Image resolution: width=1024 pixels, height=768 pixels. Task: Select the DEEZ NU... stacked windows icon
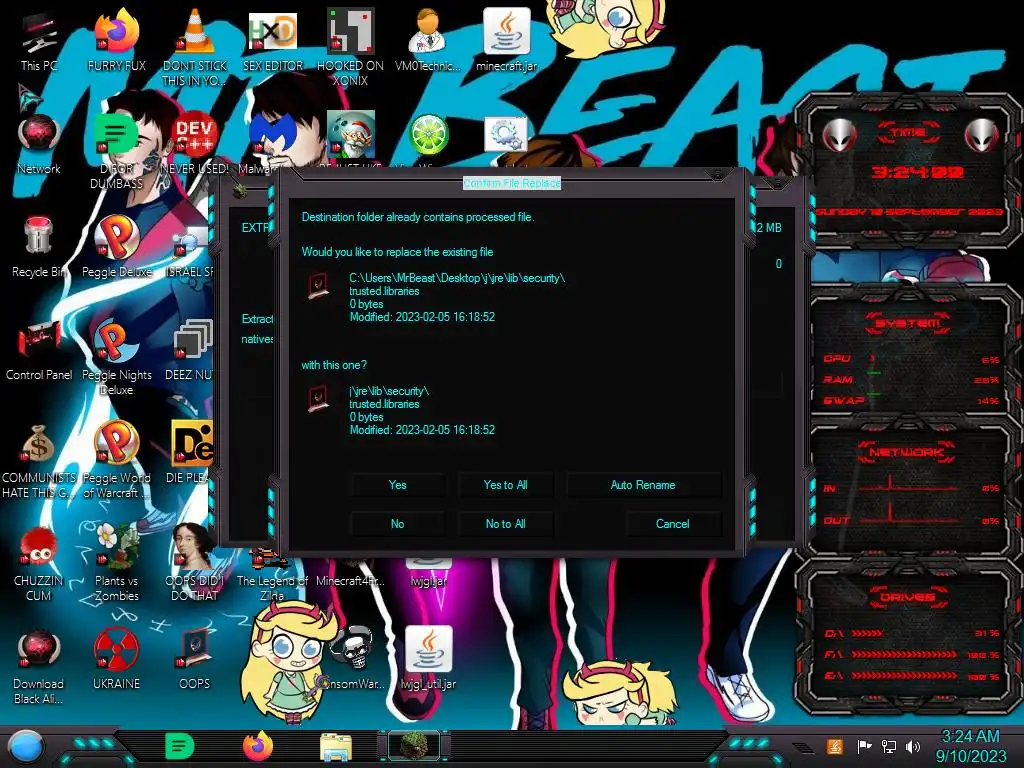click(x=191, y=350)
